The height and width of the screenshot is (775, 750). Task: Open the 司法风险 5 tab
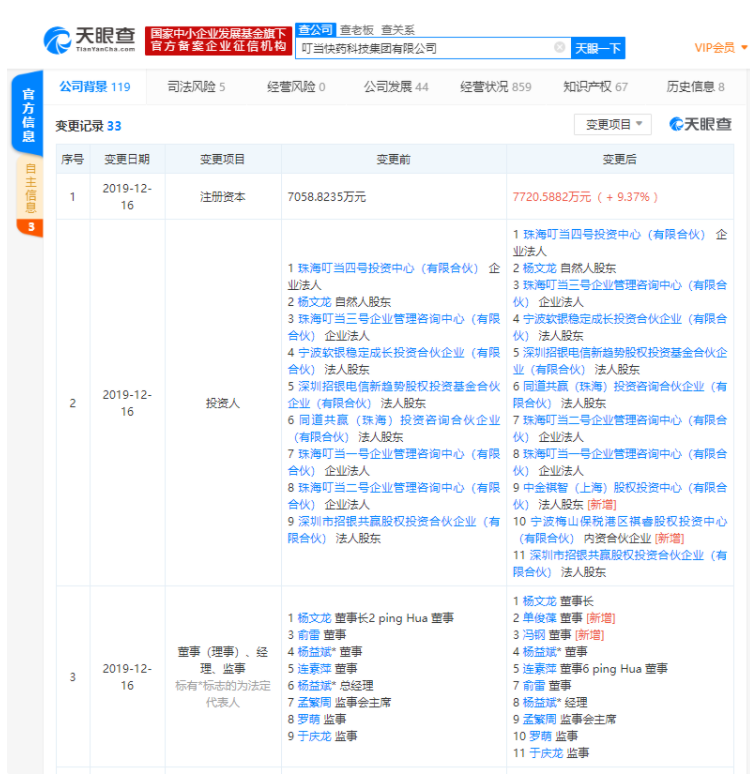pos(196,87)
